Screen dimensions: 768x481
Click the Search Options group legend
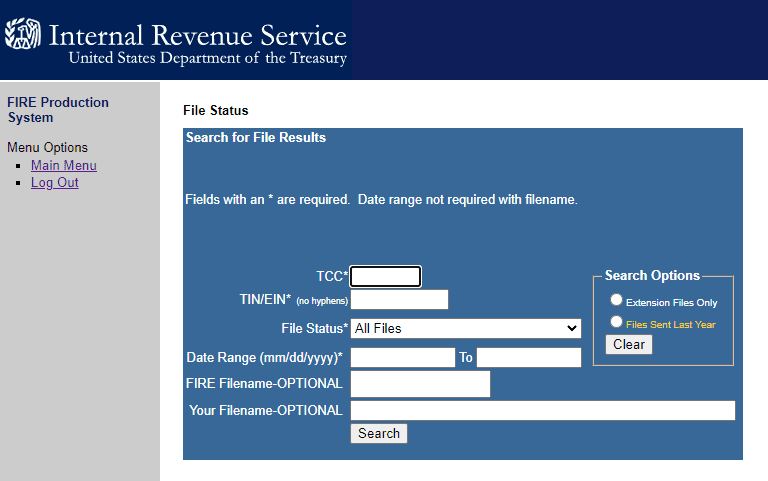click(x=652, y=276)
